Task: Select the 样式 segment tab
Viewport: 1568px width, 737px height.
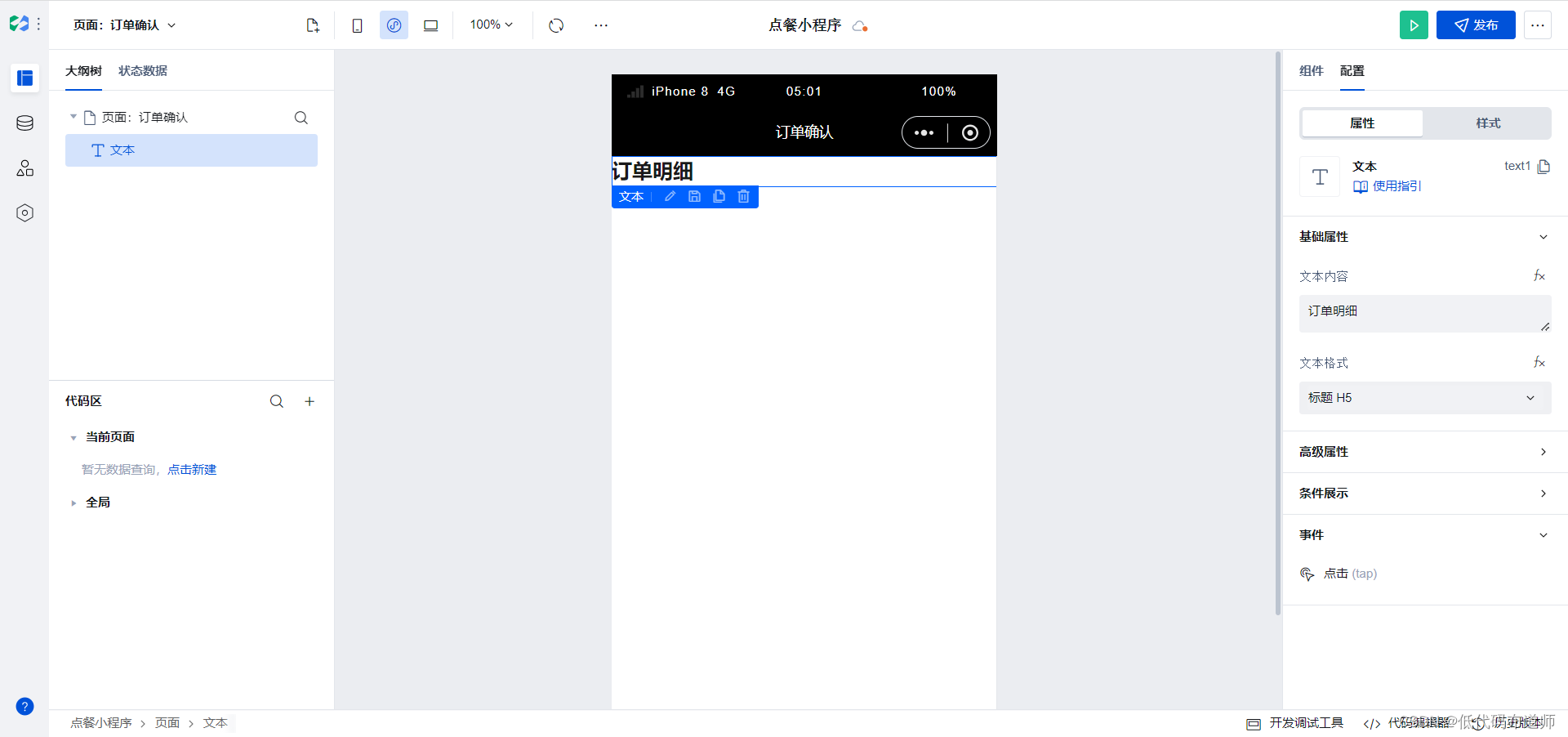Action: [1488, 123]
